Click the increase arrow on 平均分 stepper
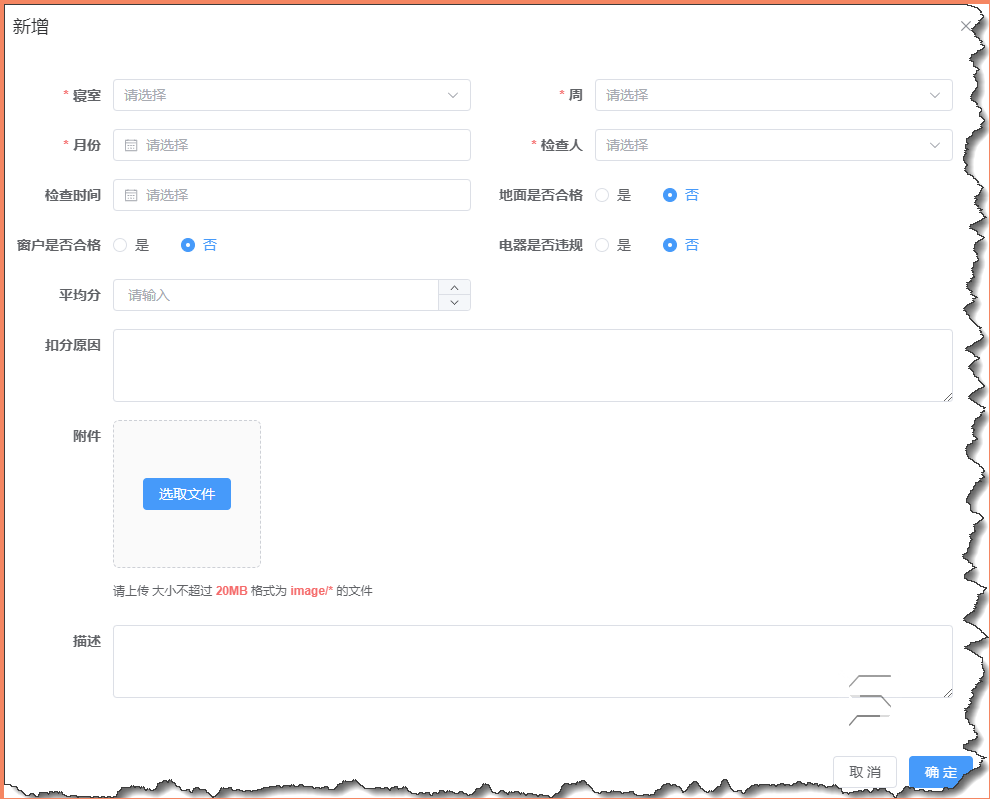This screenshot has width=990, height=799. pos(455,288)
